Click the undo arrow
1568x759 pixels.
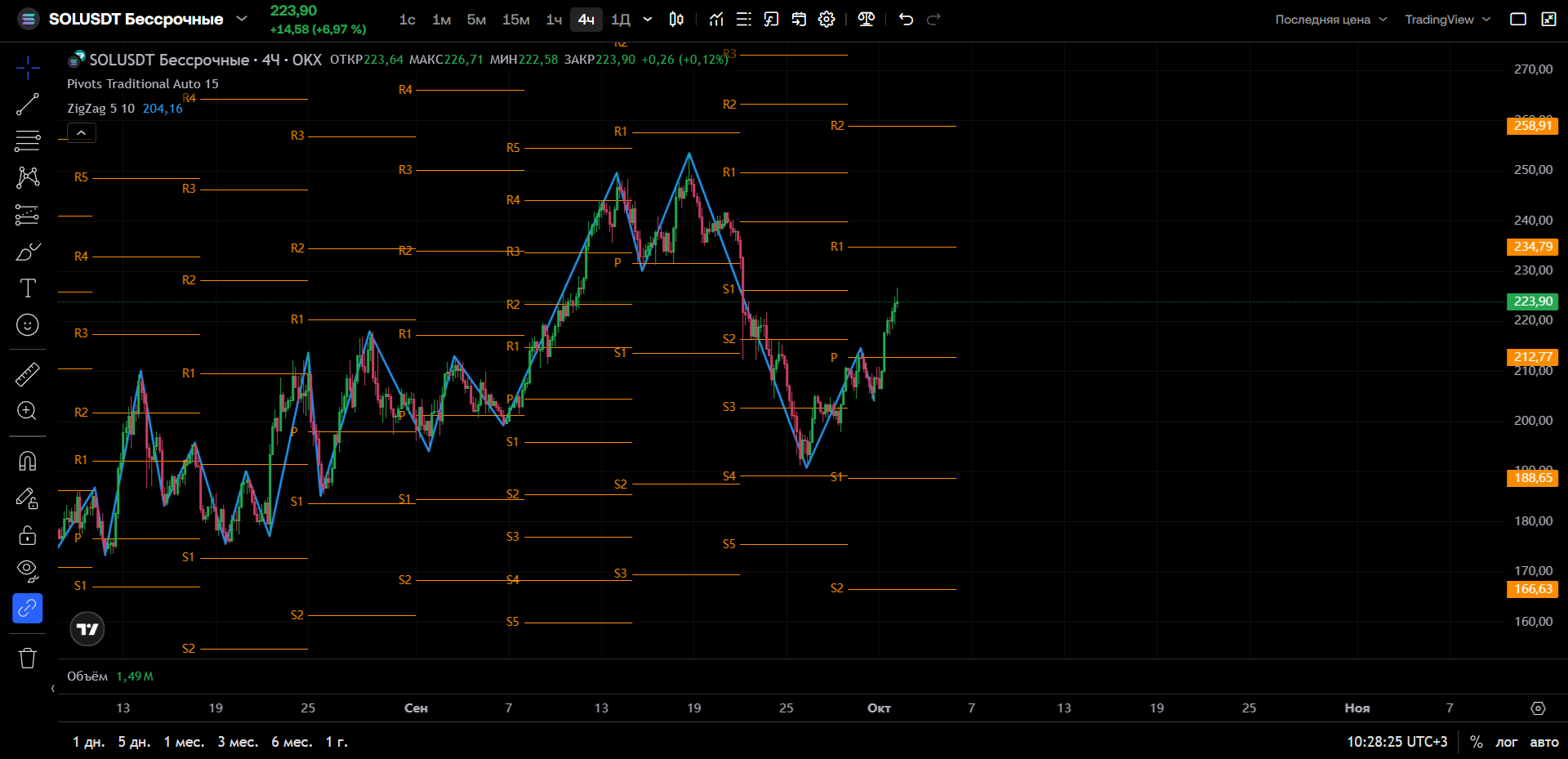tap(906, 20)
